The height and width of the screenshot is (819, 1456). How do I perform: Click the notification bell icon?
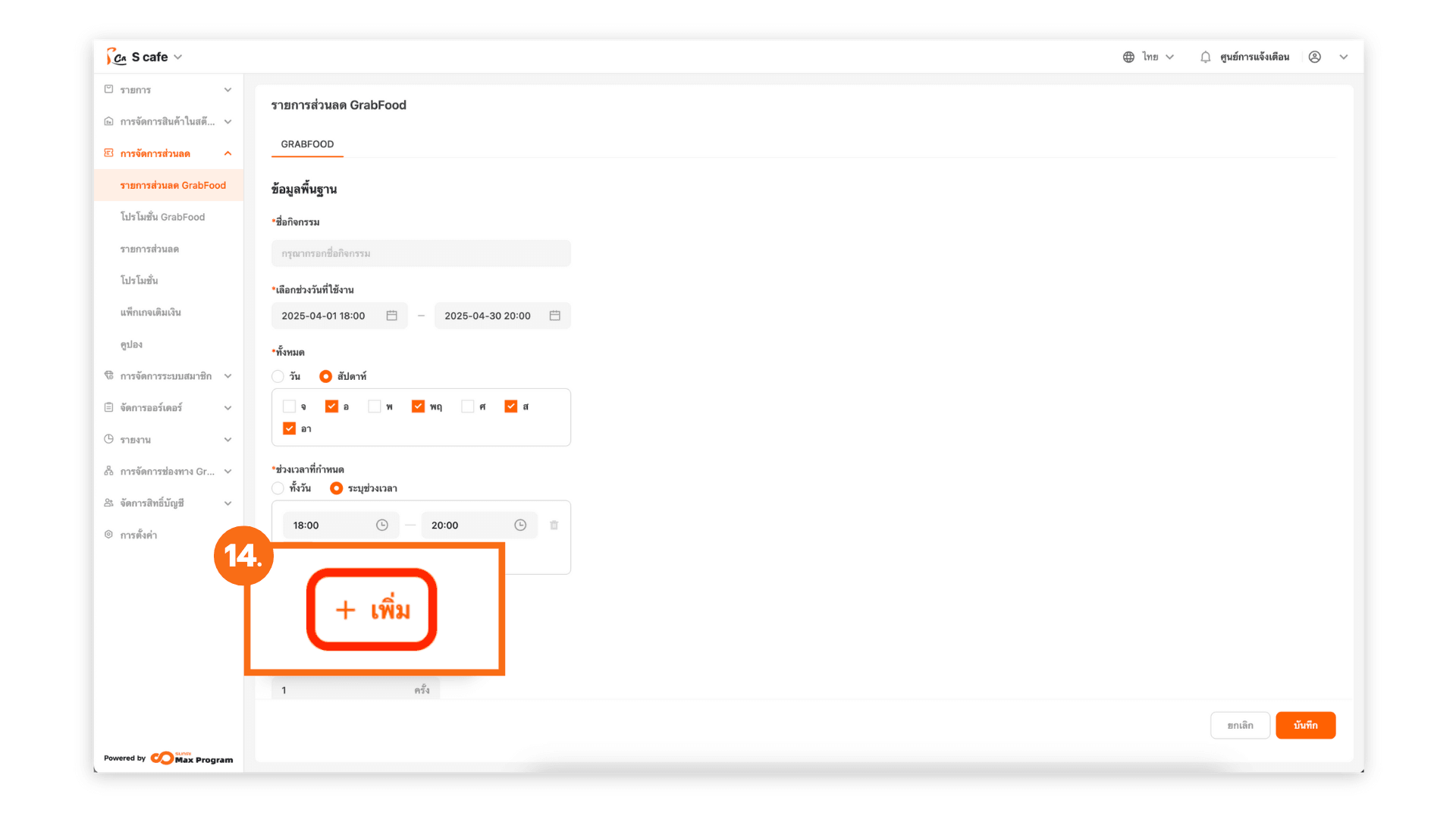(1205, 57)
